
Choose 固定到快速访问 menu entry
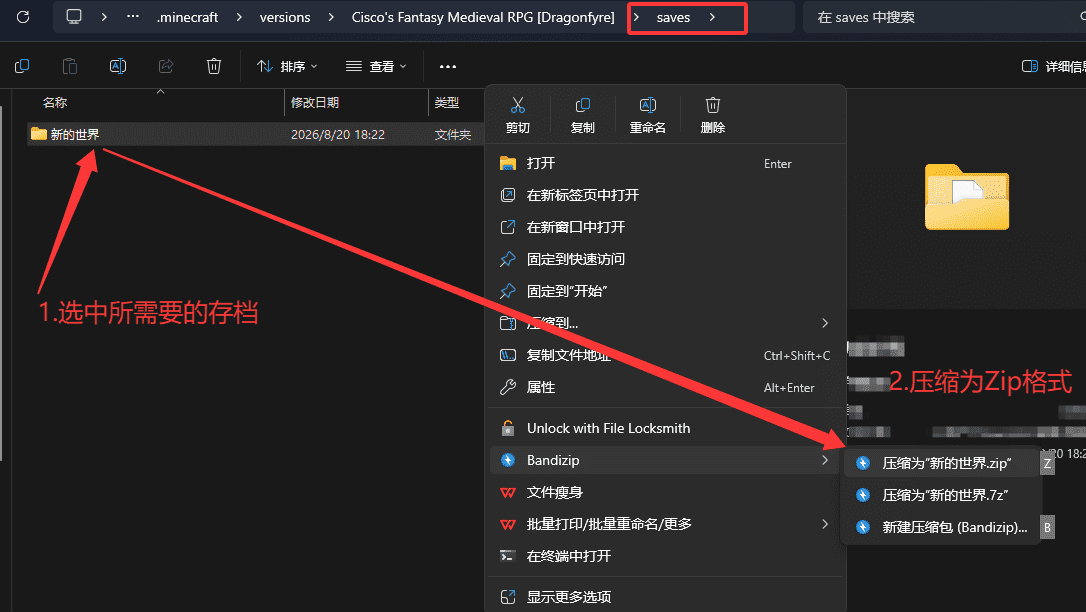[665, 259]
